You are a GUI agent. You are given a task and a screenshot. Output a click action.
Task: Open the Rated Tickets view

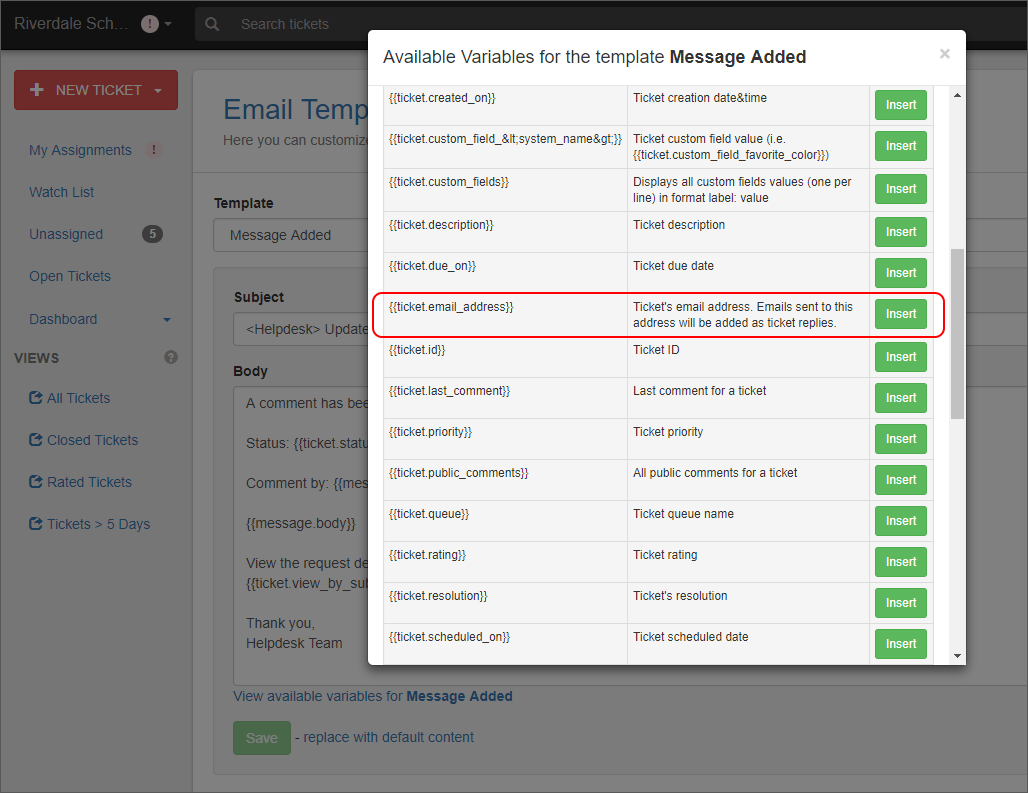coord(89,482)
